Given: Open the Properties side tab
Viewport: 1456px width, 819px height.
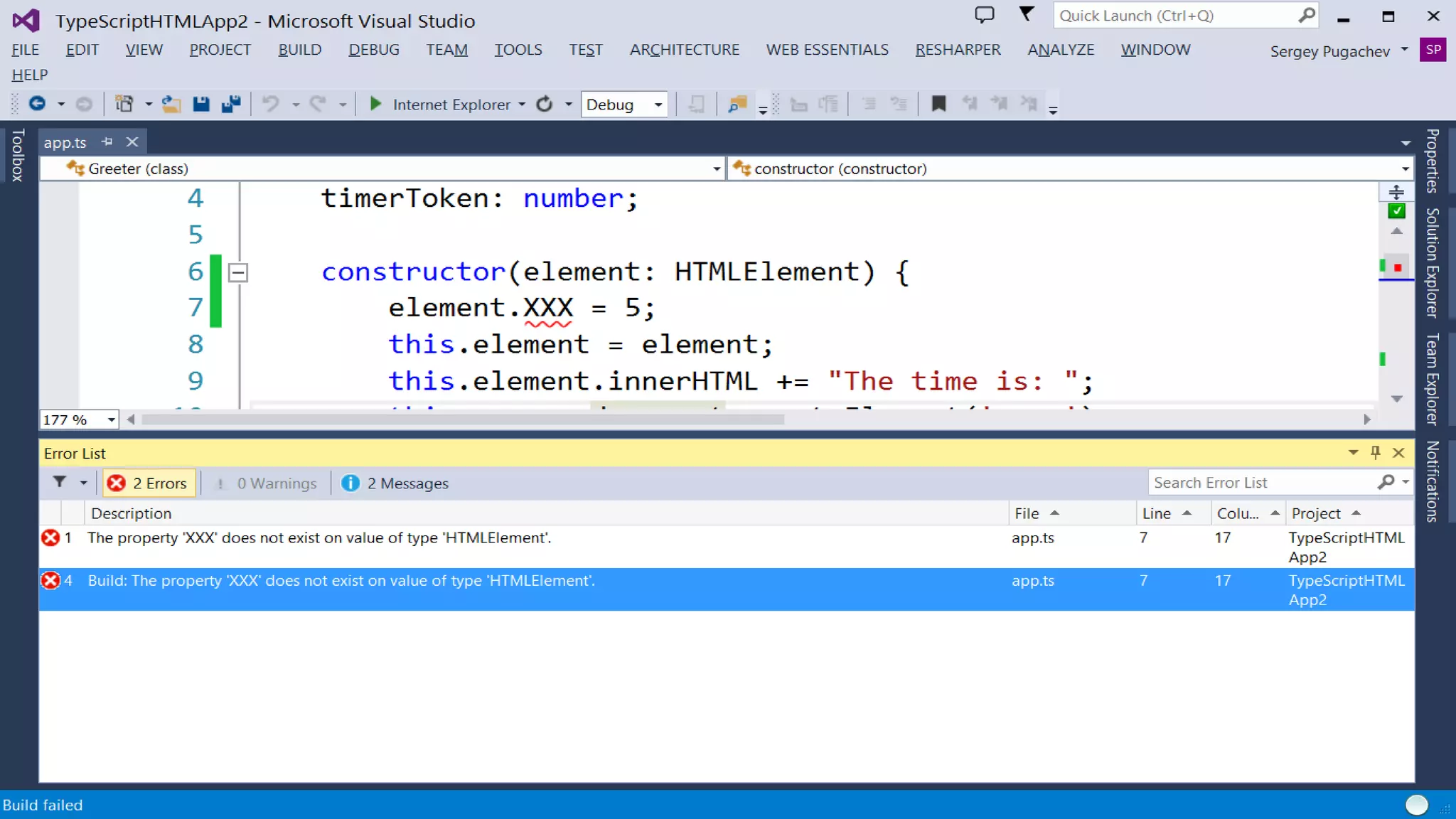Looking at the screenshot, I should [1432, 161].
